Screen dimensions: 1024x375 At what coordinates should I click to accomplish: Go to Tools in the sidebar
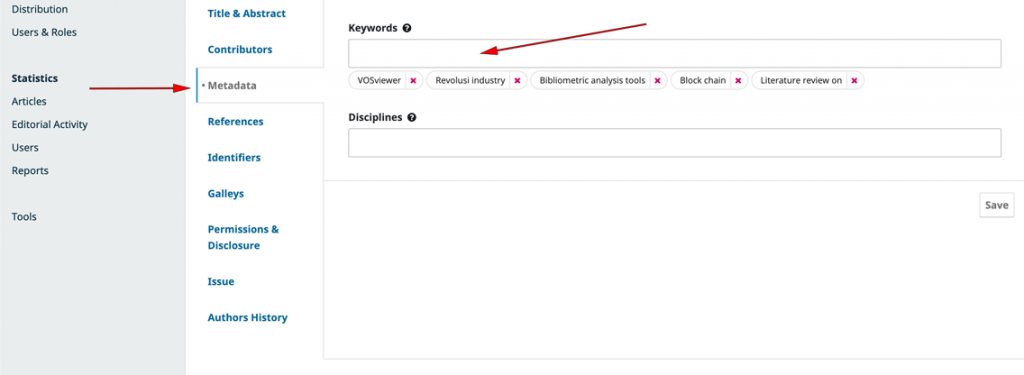(24, 216)
